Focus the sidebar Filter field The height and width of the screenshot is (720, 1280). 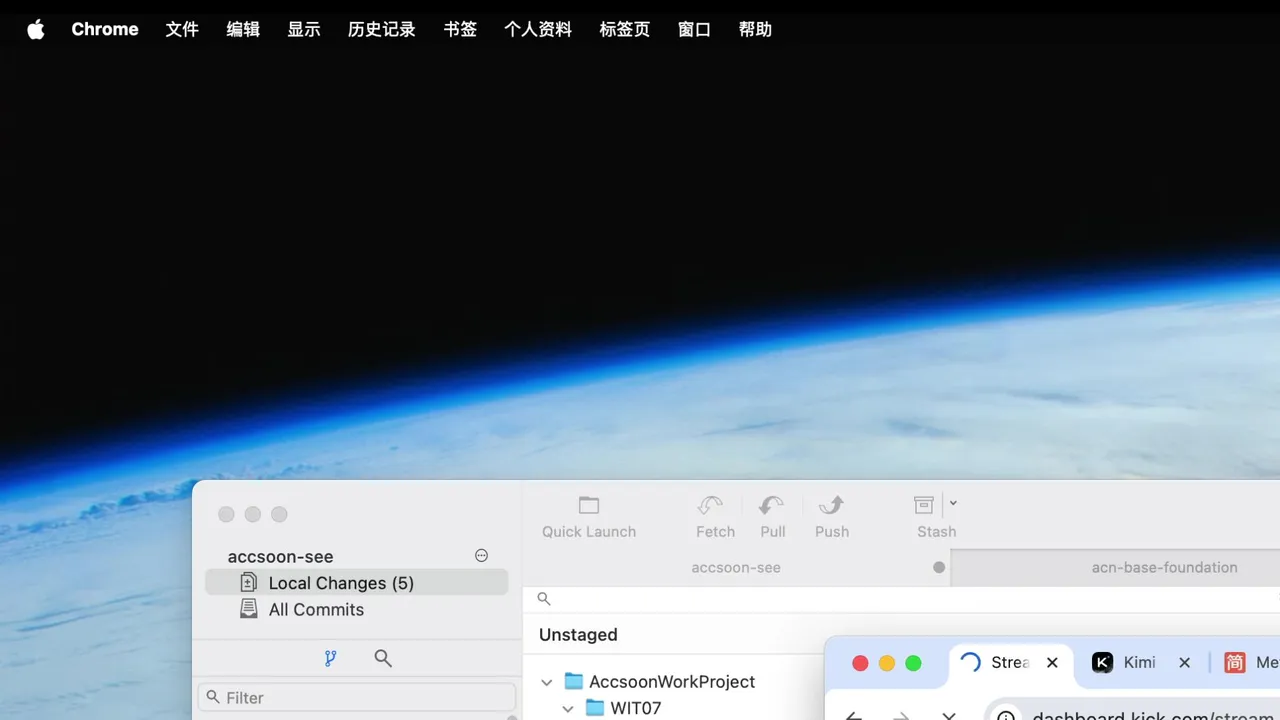(x=357, y=697)
